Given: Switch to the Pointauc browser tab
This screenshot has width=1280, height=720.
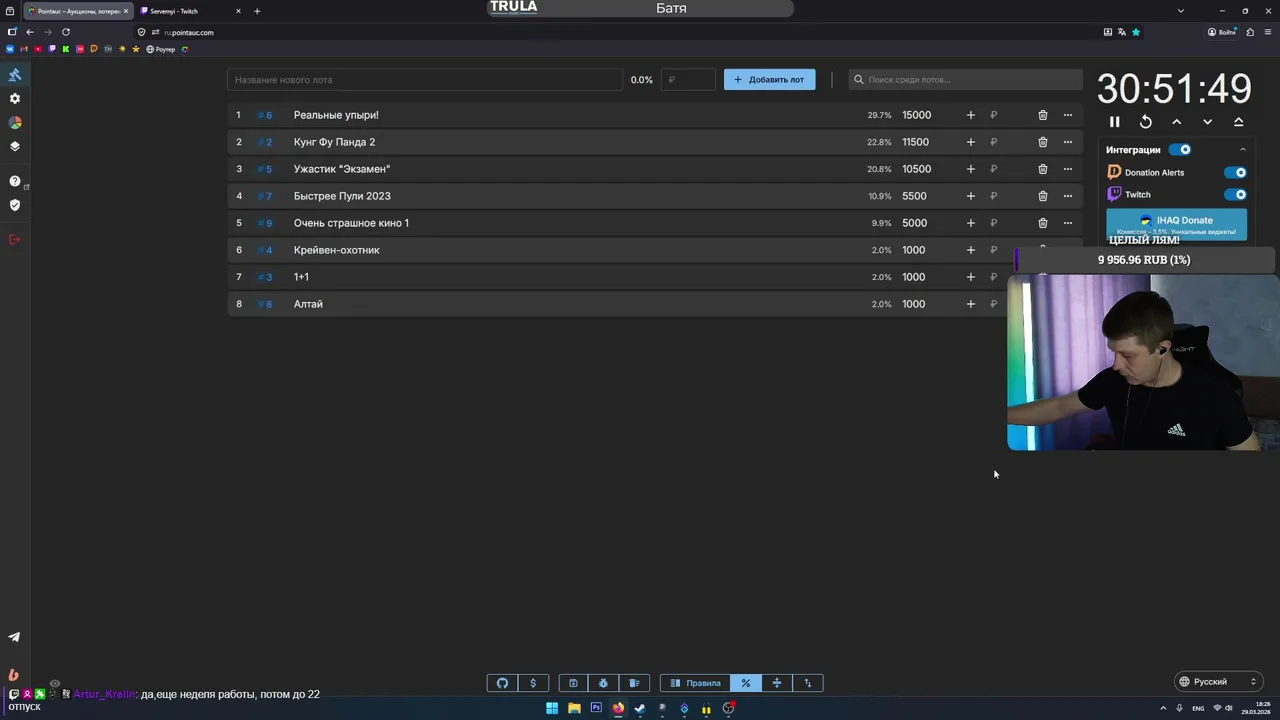Looking at the screenshot, I should (77, 11).
